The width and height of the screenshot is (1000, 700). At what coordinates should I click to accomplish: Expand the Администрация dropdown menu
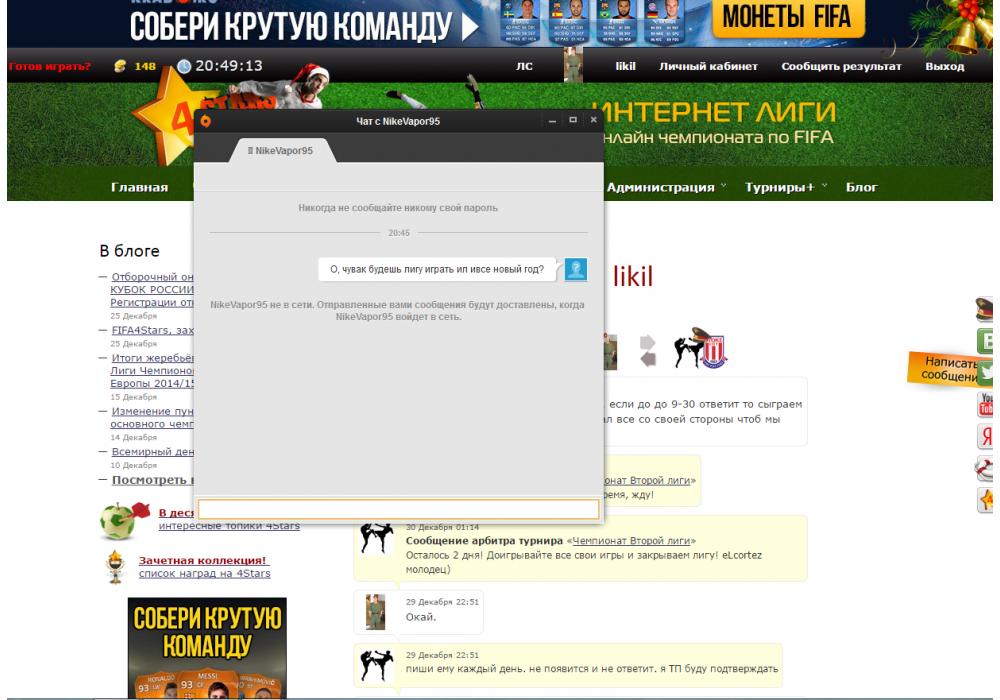666,187
